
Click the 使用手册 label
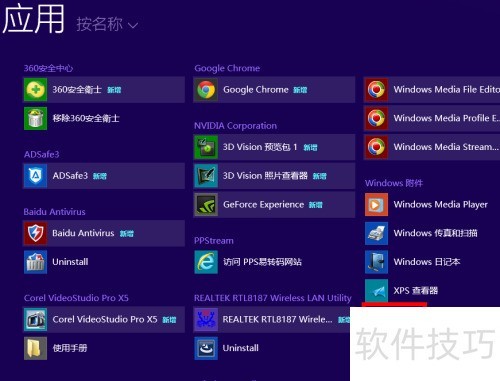(70, 348)
